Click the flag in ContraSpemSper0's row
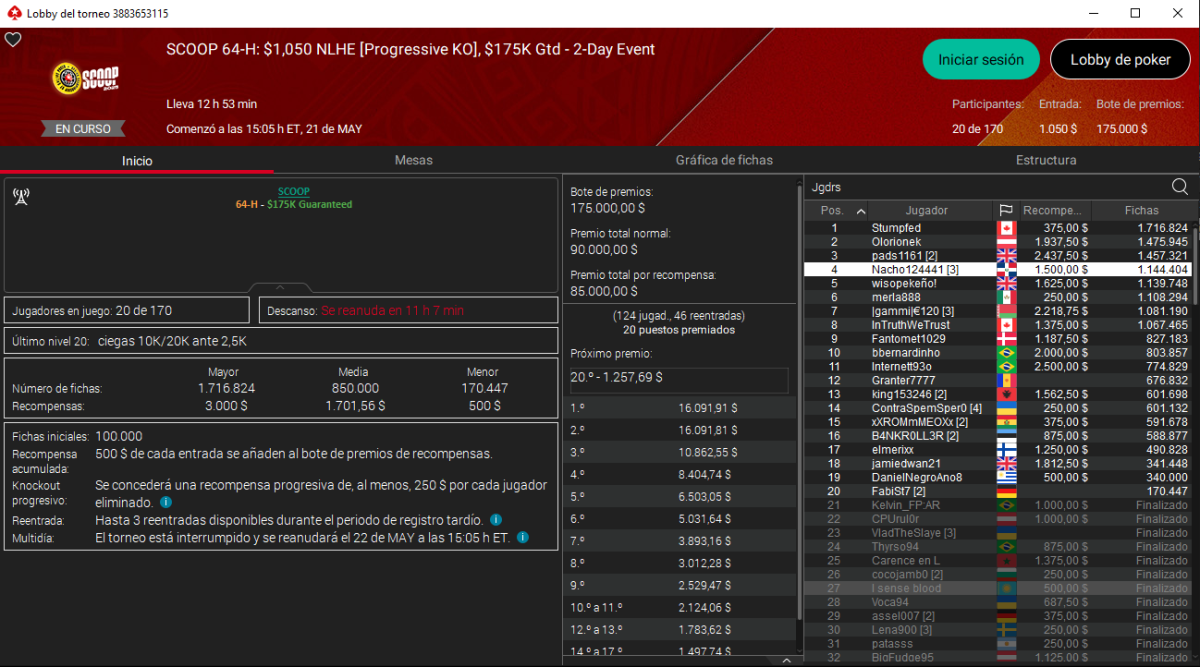 (x=1006, y=408)
